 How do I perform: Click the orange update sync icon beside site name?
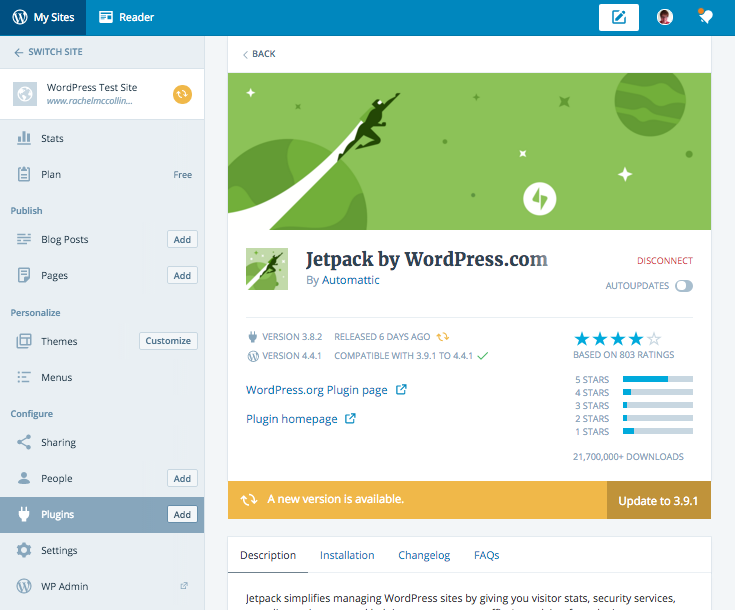pyautogui.click(x=182, y=94)
